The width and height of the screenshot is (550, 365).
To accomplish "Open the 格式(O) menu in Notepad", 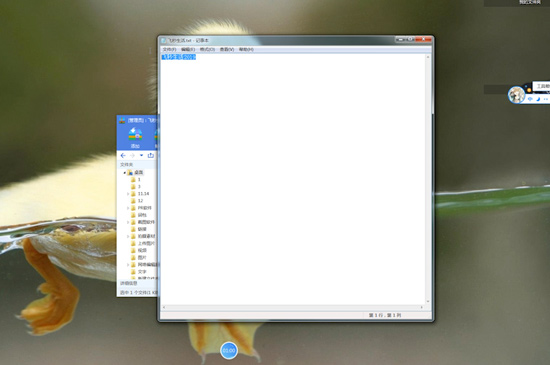I will point(207,49).
